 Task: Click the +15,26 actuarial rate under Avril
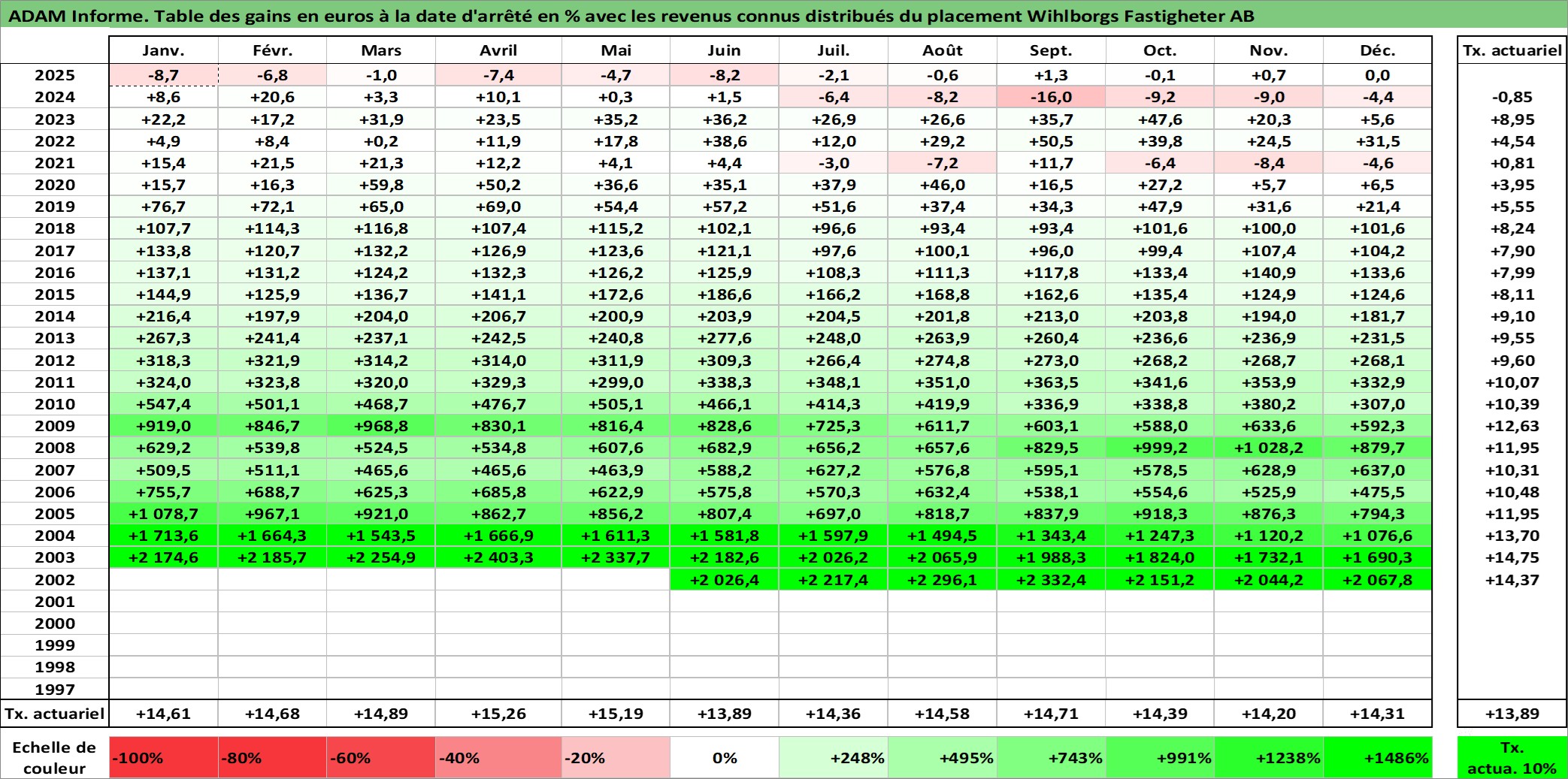coord(498,714)
